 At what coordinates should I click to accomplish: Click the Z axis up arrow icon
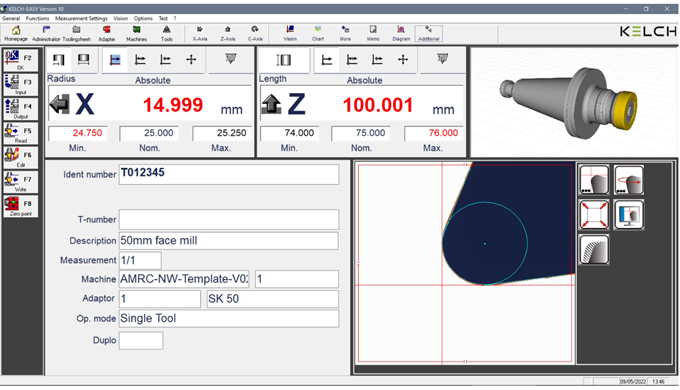click(271, 105)
